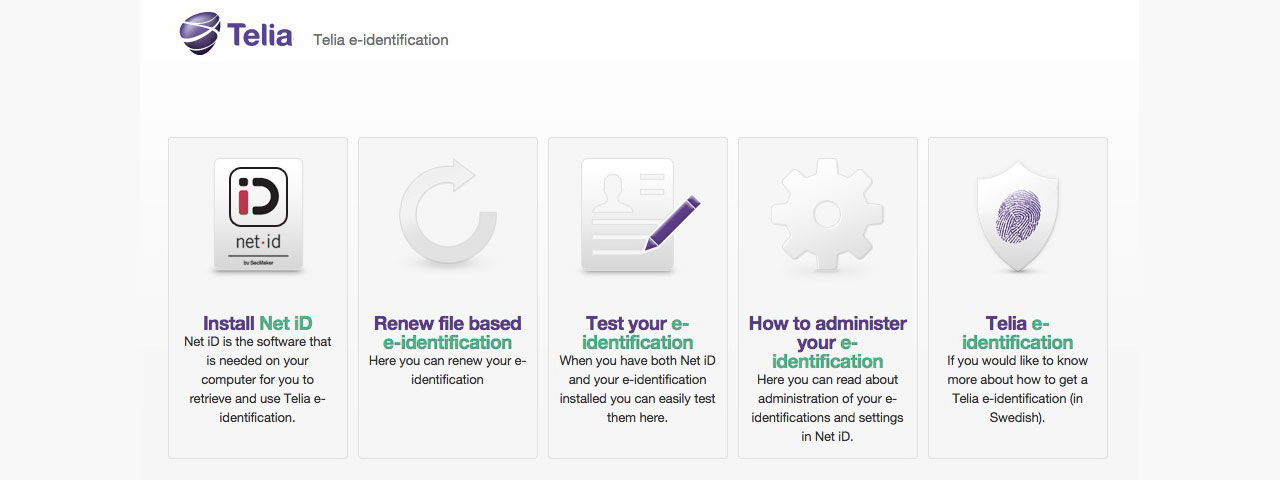Click the Telia swirl logo icon
This screenshot has width=1280, height=480.
200,33
